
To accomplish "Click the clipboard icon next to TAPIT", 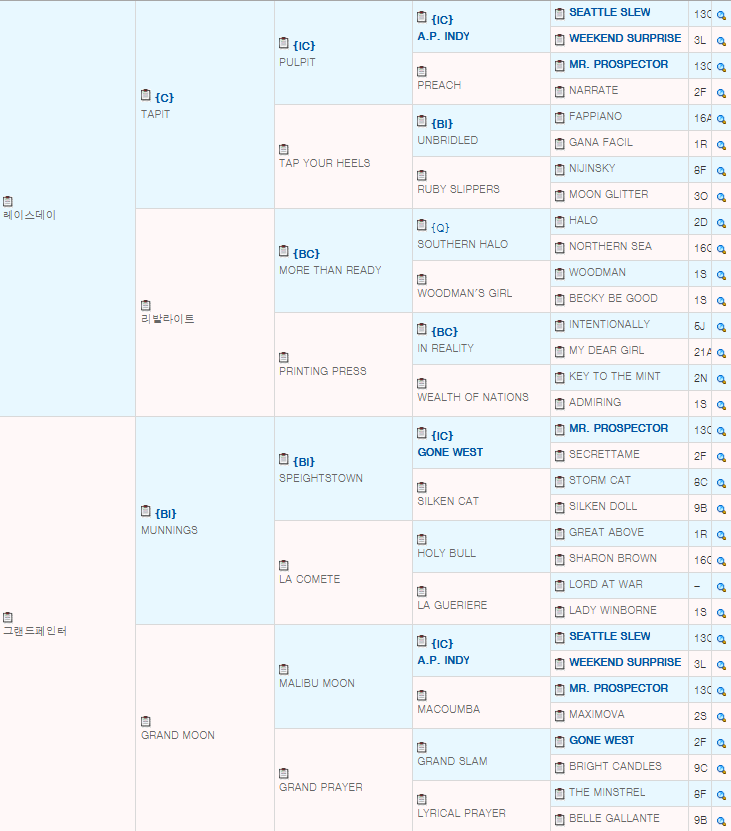I will tap(146, 95).
